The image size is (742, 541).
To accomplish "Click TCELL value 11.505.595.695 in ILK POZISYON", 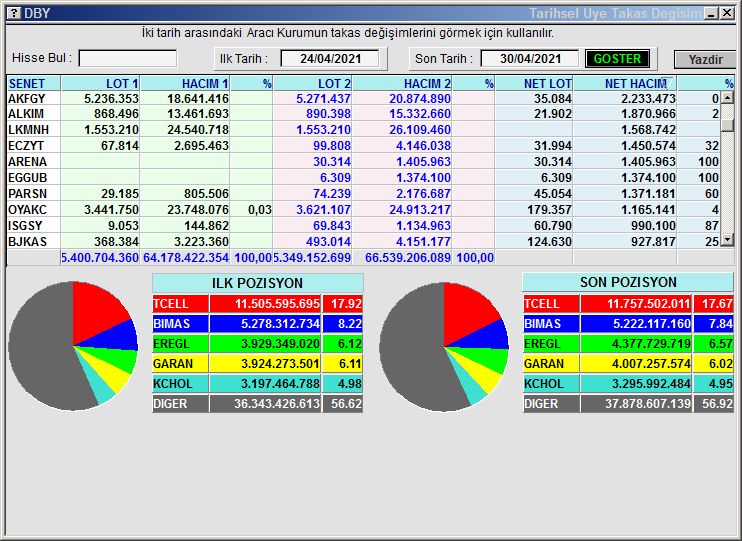I will [277, 304].
